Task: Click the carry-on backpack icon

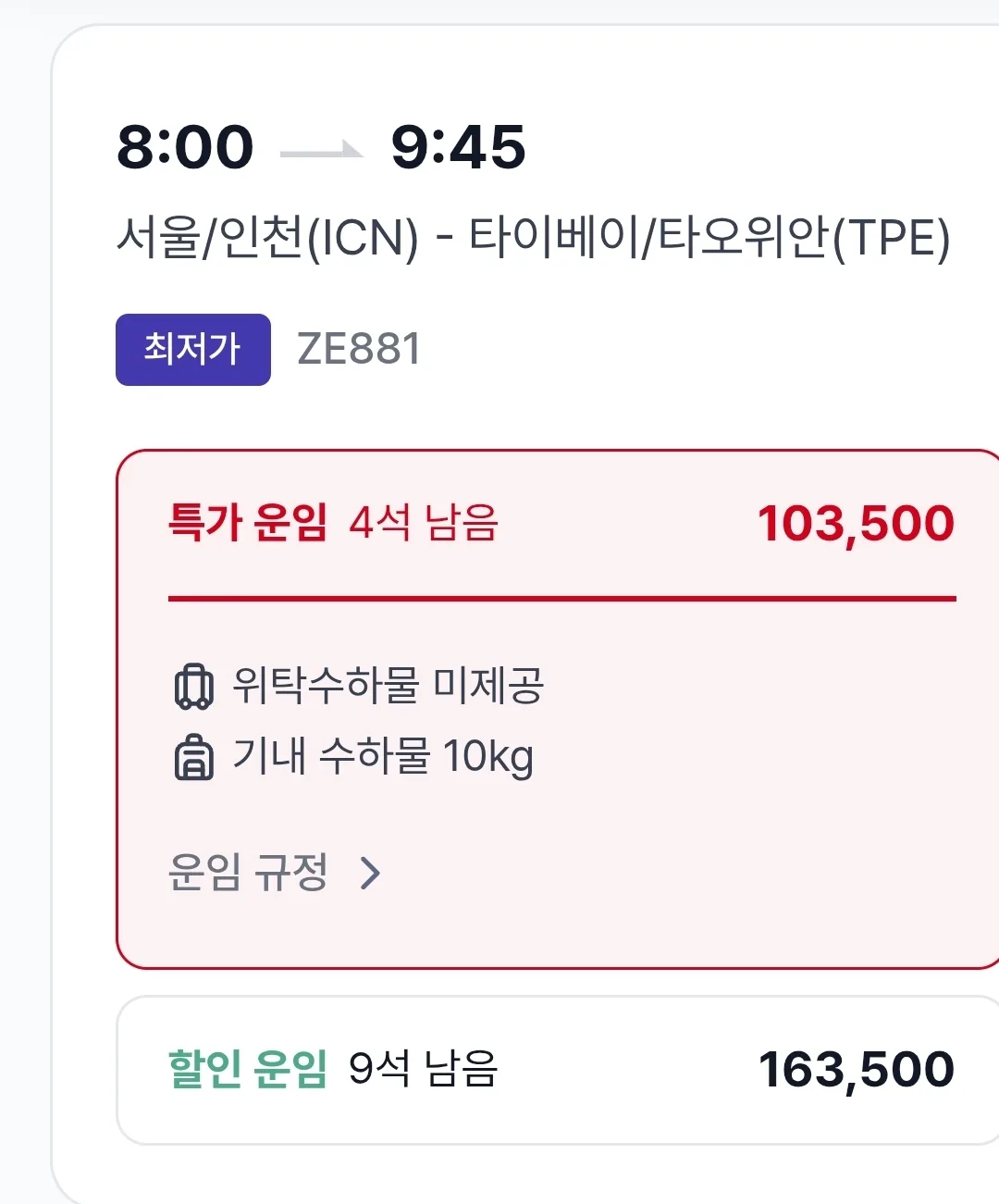Action: coord(193,757)
